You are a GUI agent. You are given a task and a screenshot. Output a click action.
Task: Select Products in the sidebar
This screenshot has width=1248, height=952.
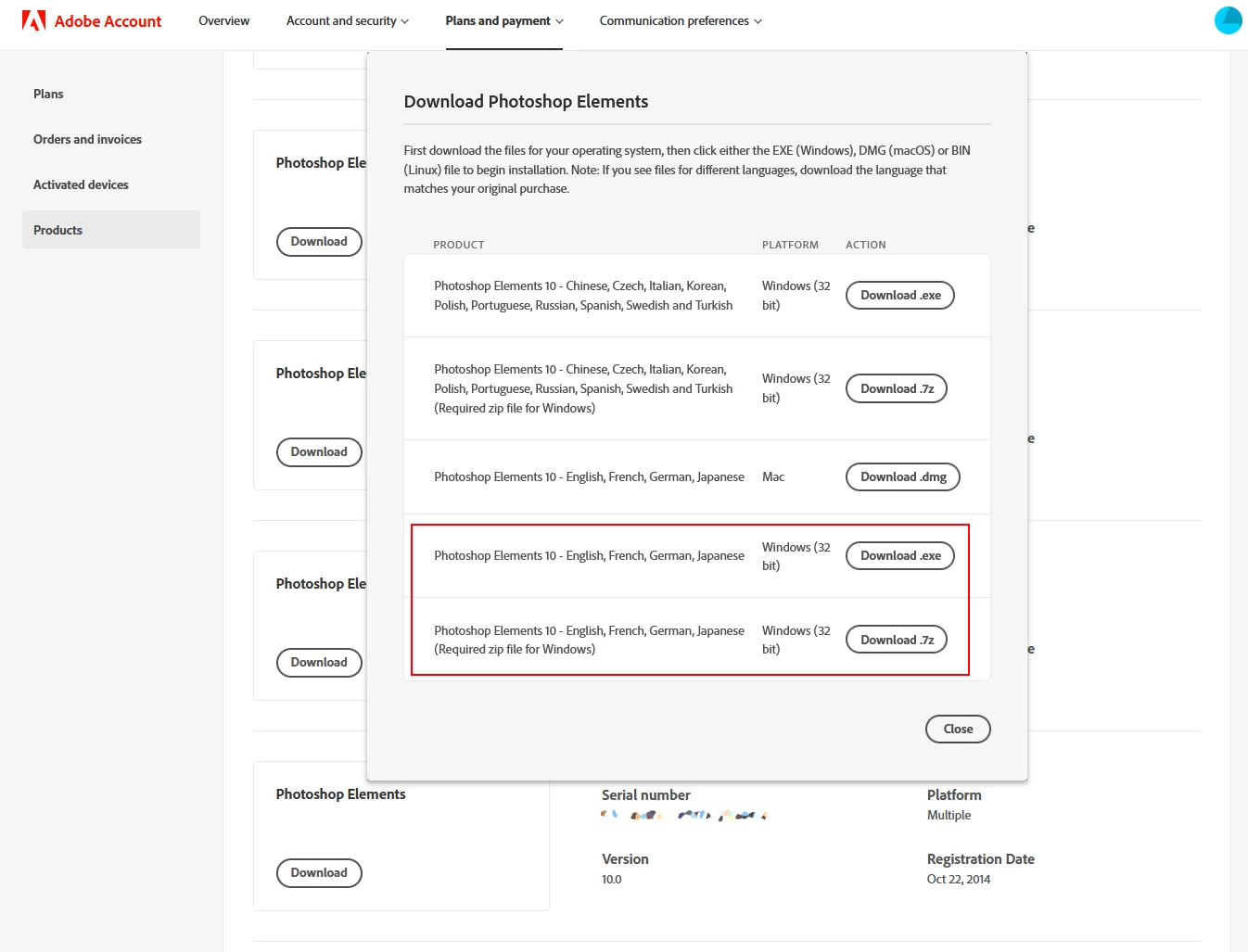pyautogui.click(x=111, y=230)
